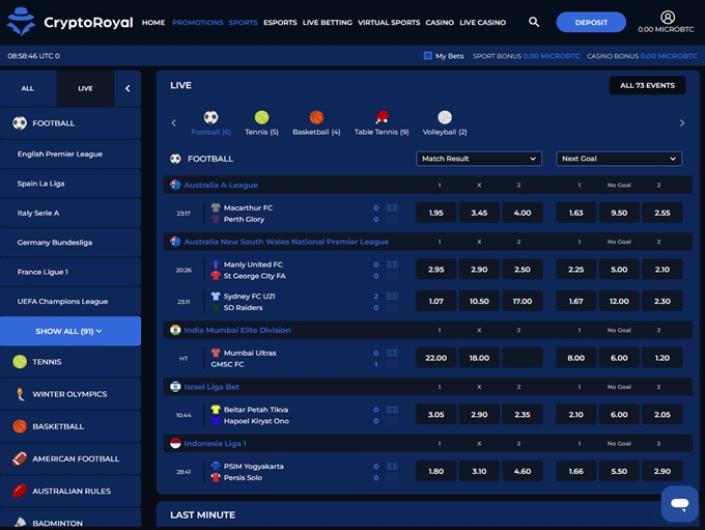Screen dimensions: 705x530
Task: Select the Basketball icon in live sports
Action: tap(316, 118)
